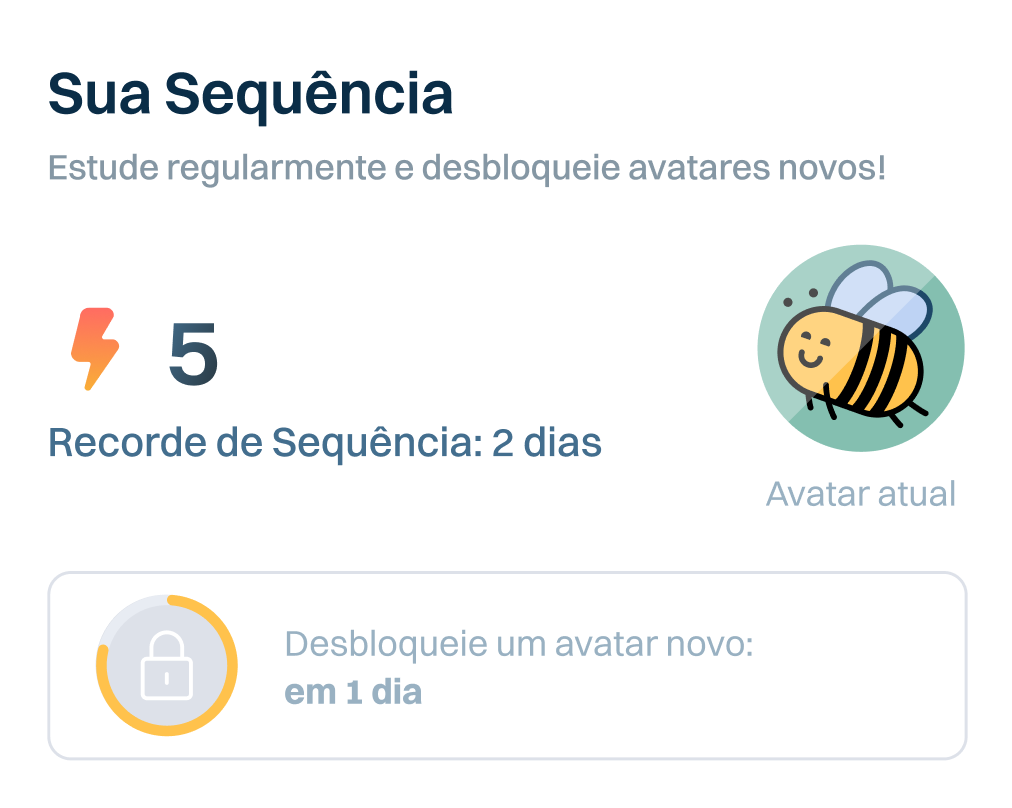Image resolution: width=1012 pixels, height=808 pixels.
Task: Click the "2 dias" record value
Action: [547, 442]
